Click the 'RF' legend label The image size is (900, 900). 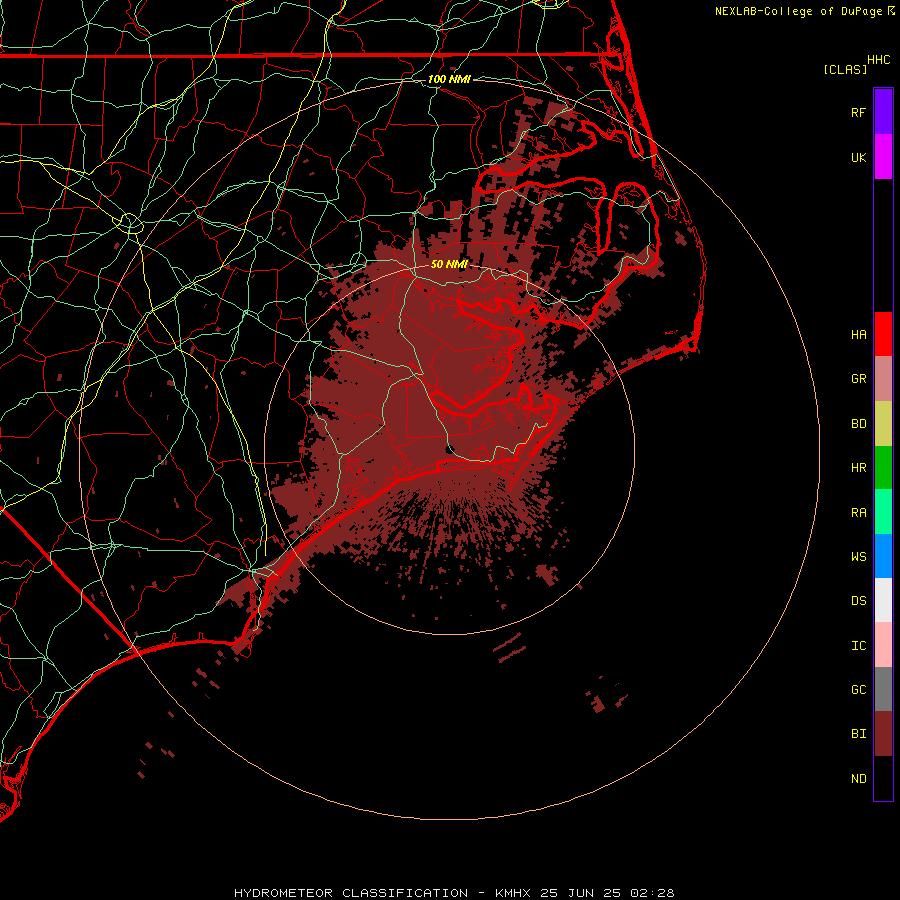point(859,112)
